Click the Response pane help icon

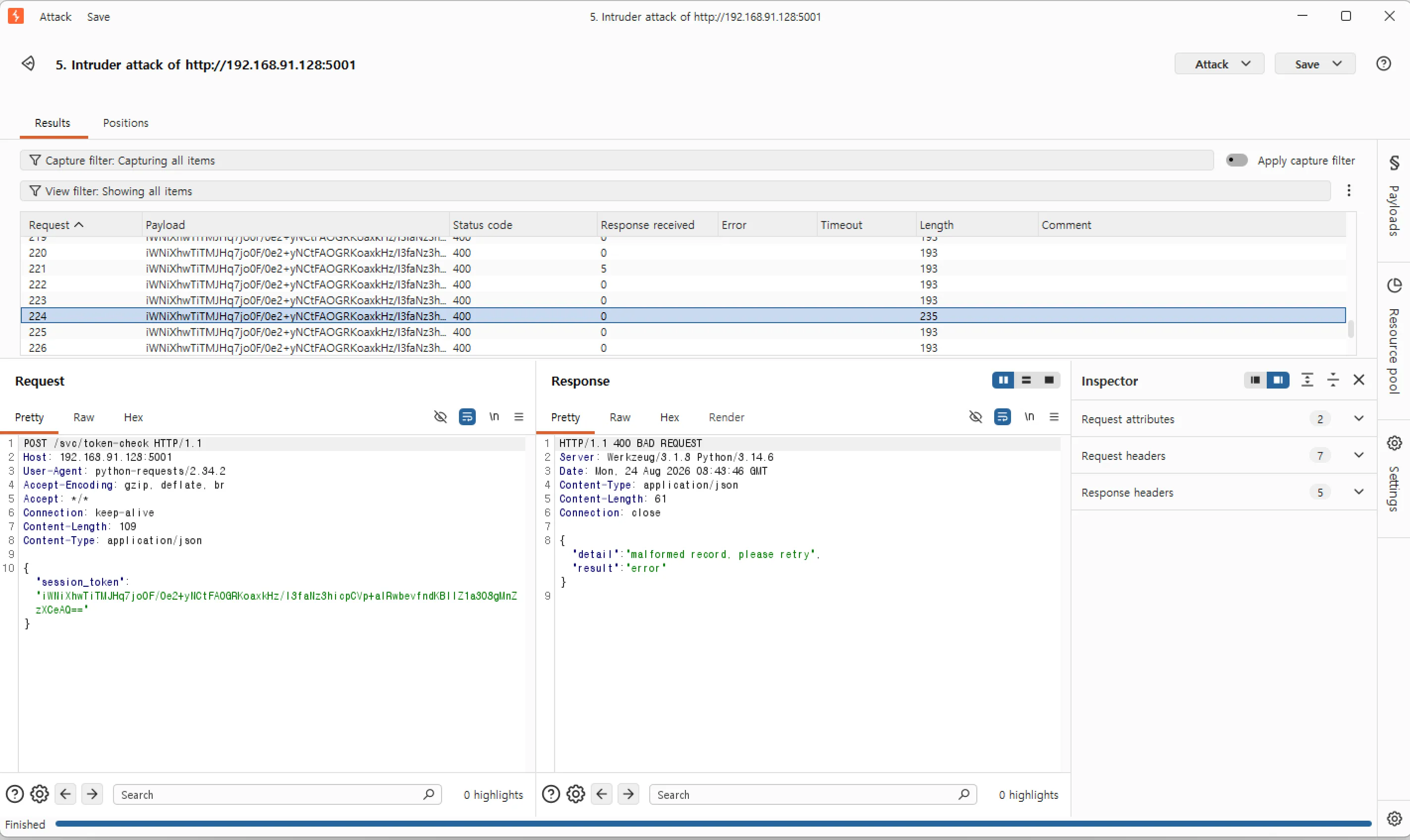pos(551,794)
